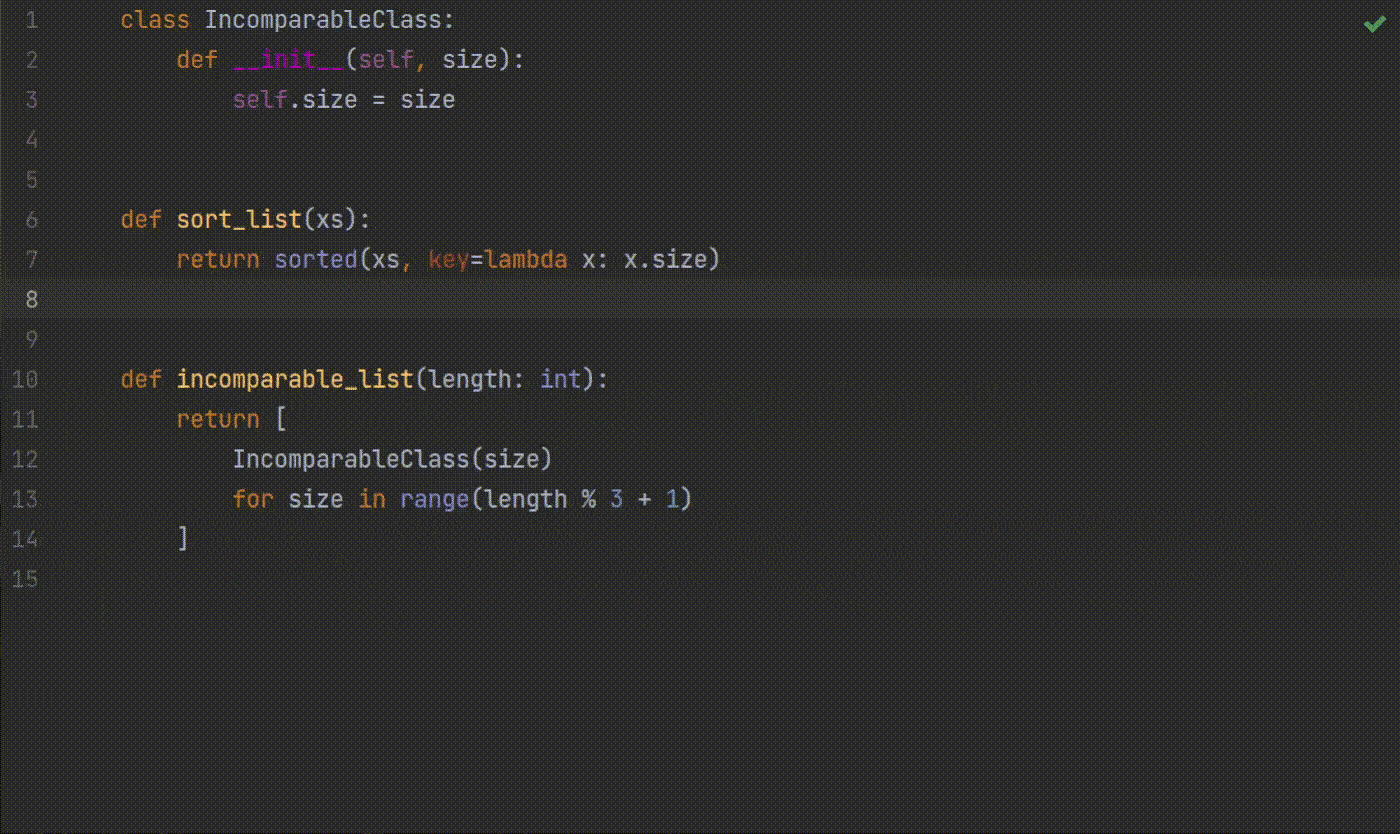Click the 'in' keyword on line 13
The width and height of the screenshot is (1400, 834).
[x=372, y=499]
